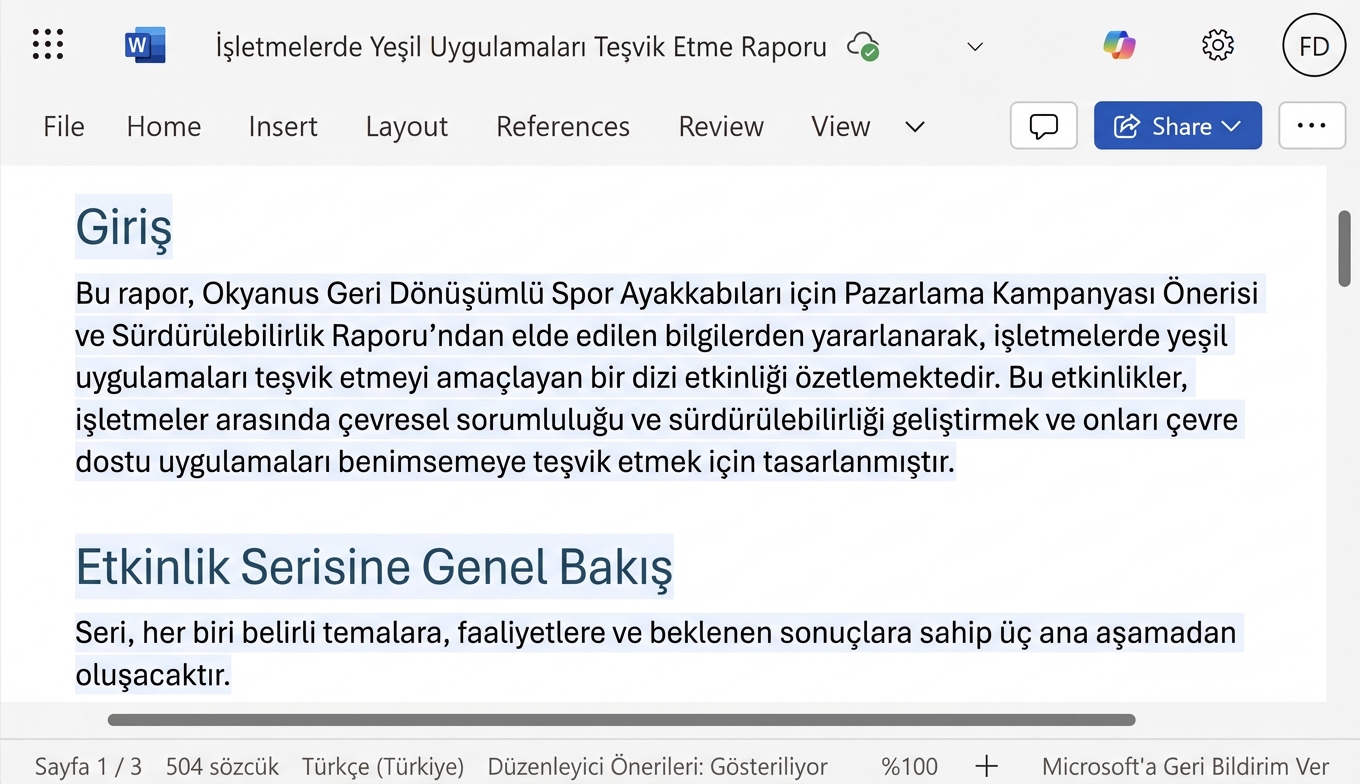This screenshot has height=784, width=1360.
Task: Click Microsoft'a Geri Bildirim Ver link
Action: (x=1185, y=766)
